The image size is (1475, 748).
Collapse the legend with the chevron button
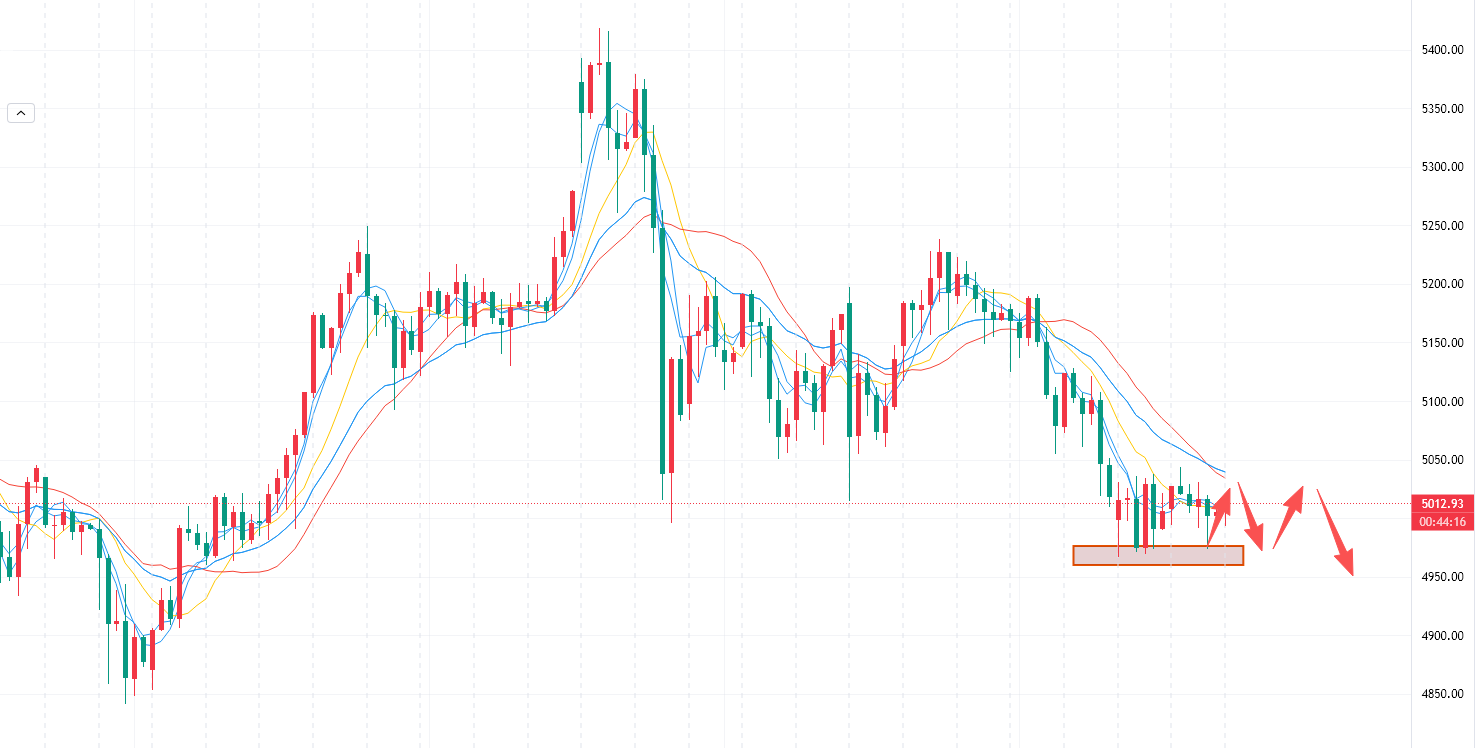(21, 113)
